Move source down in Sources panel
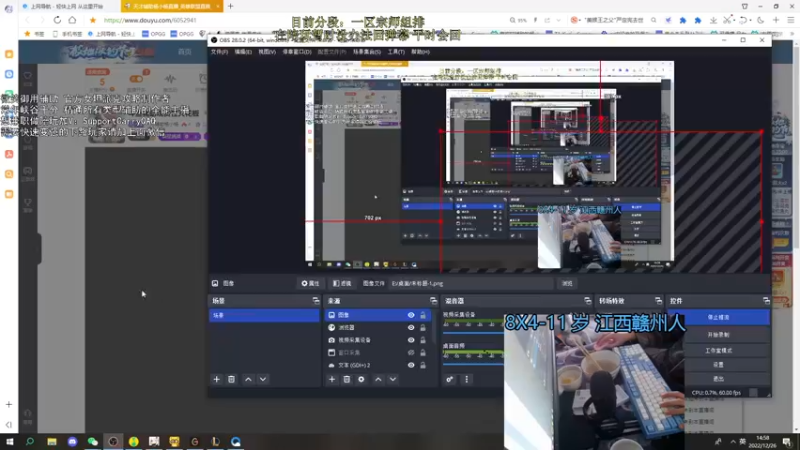The width and height of the screenshot is (800, 450). click(x=393, y=380)
